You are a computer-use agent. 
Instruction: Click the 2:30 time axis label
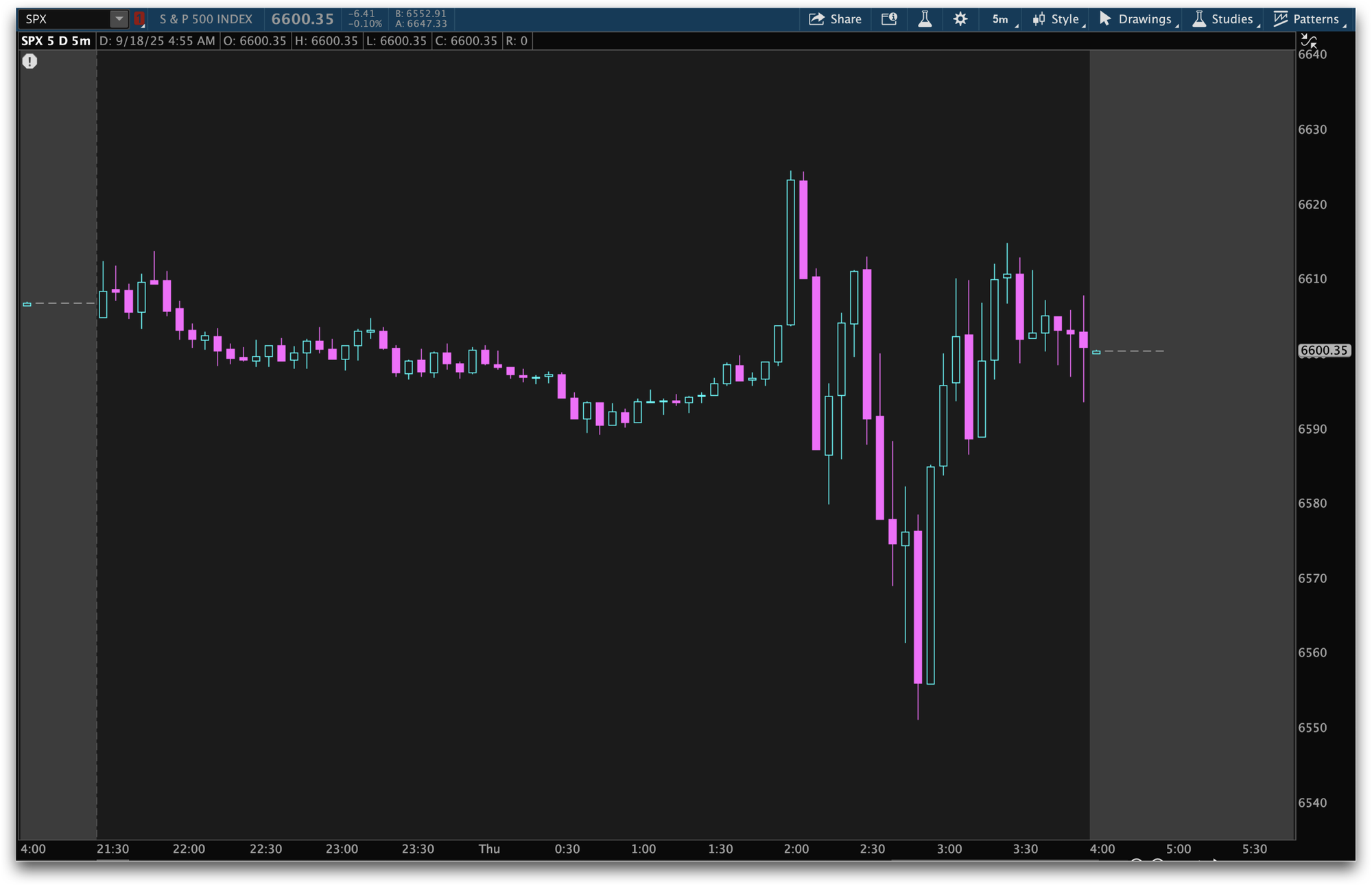tap(873, 849)
